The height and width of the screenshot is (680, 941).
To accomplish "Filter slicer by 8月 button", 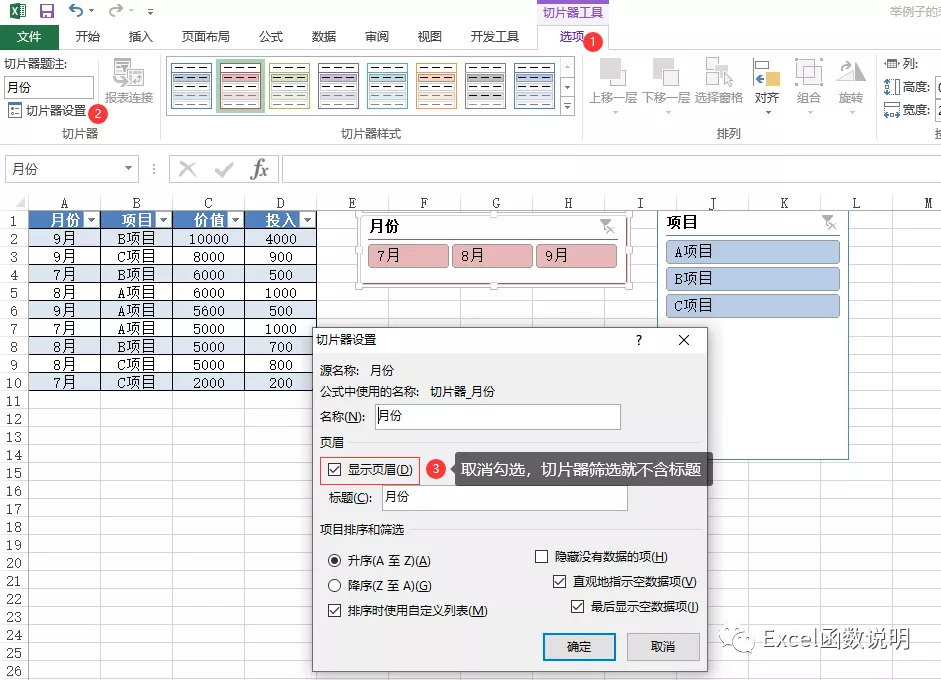I will pyautogui.click(x=492, y=256).
